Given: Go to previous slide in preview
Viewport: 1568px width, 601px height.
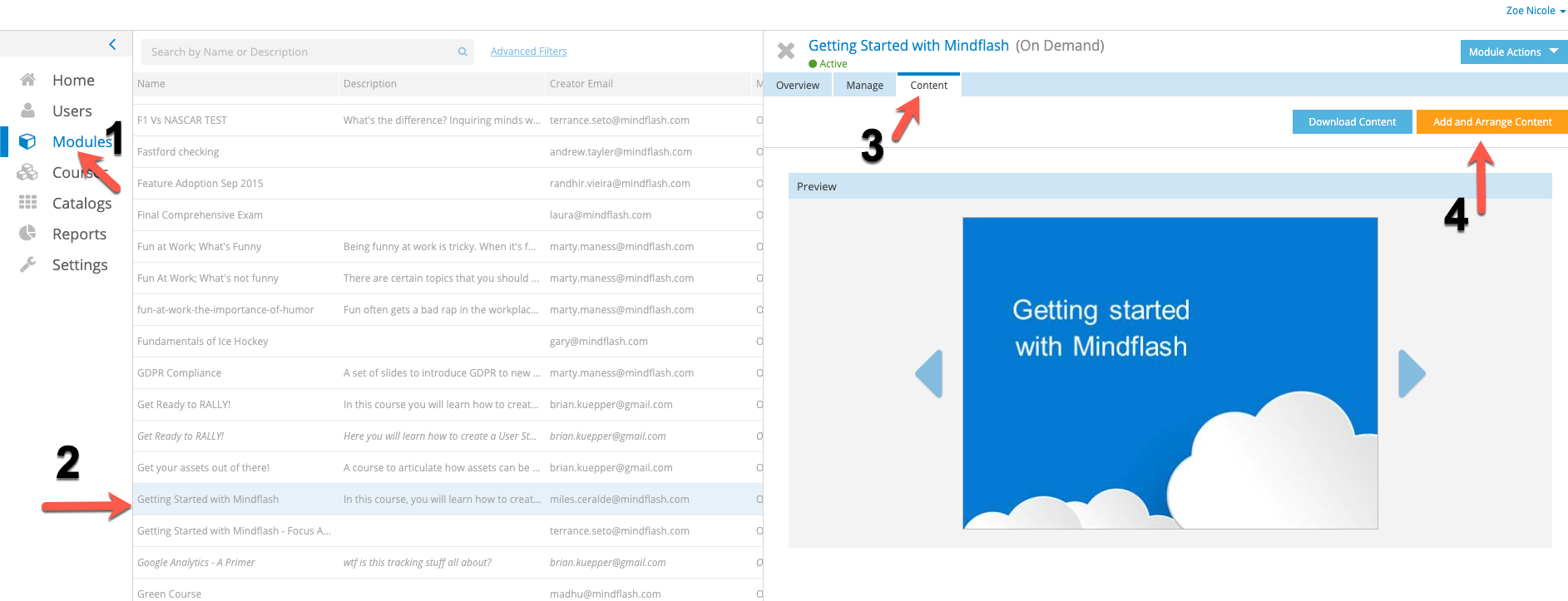Looking at the screenshot, I should coord(929,374).
